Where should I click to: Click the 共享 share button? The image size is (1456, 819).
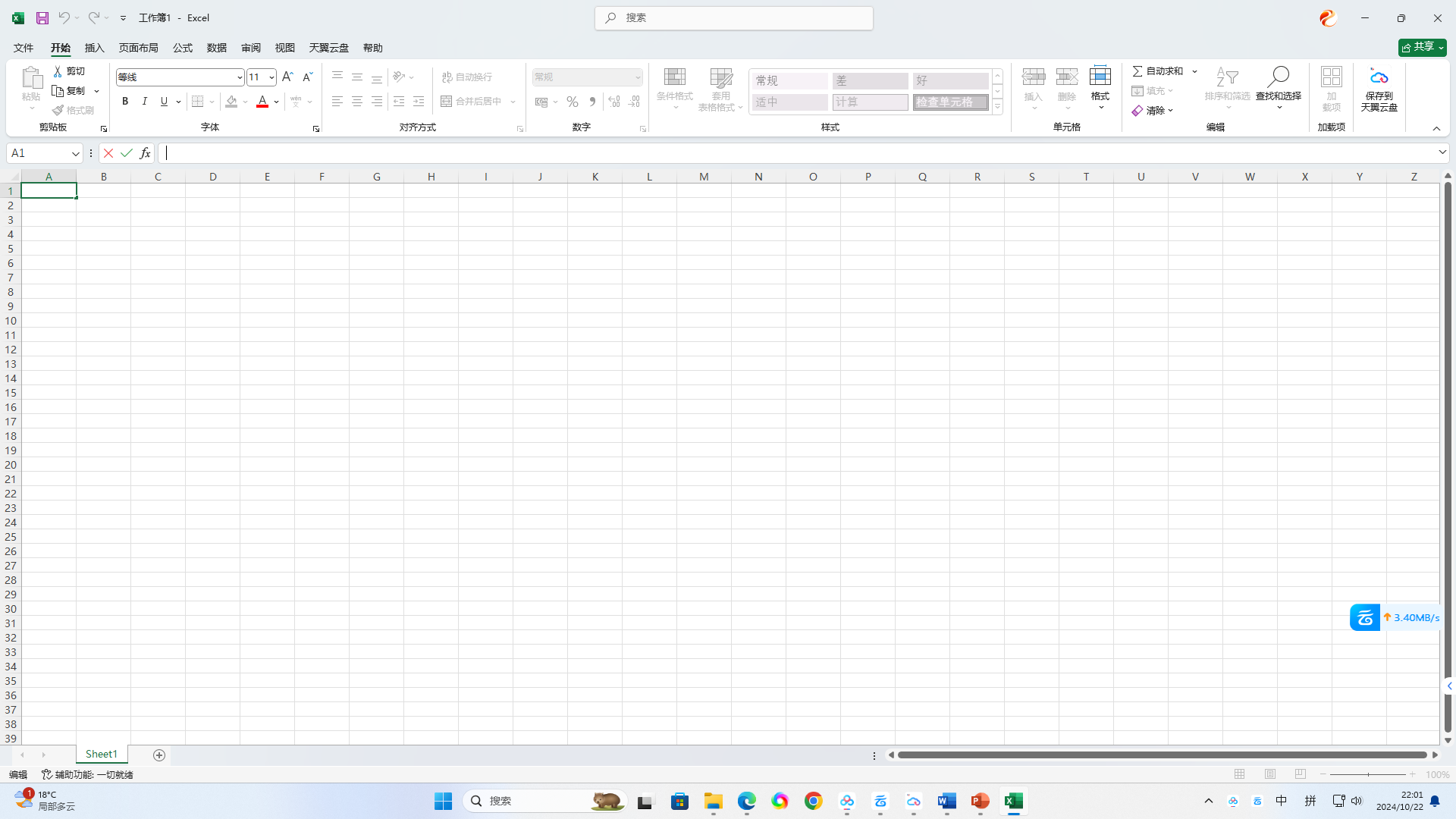(x=1421, y=47)
